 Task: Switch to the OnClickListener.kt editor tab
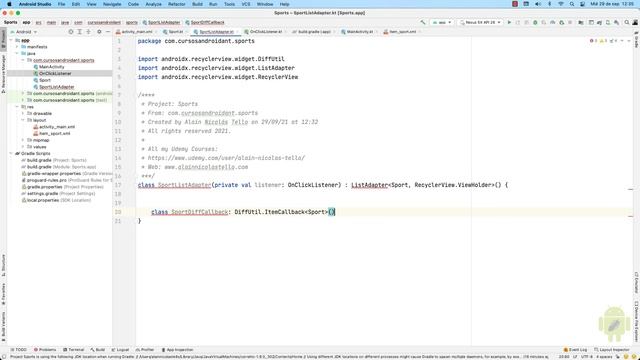pyautogui.click(x=266, y=32)
